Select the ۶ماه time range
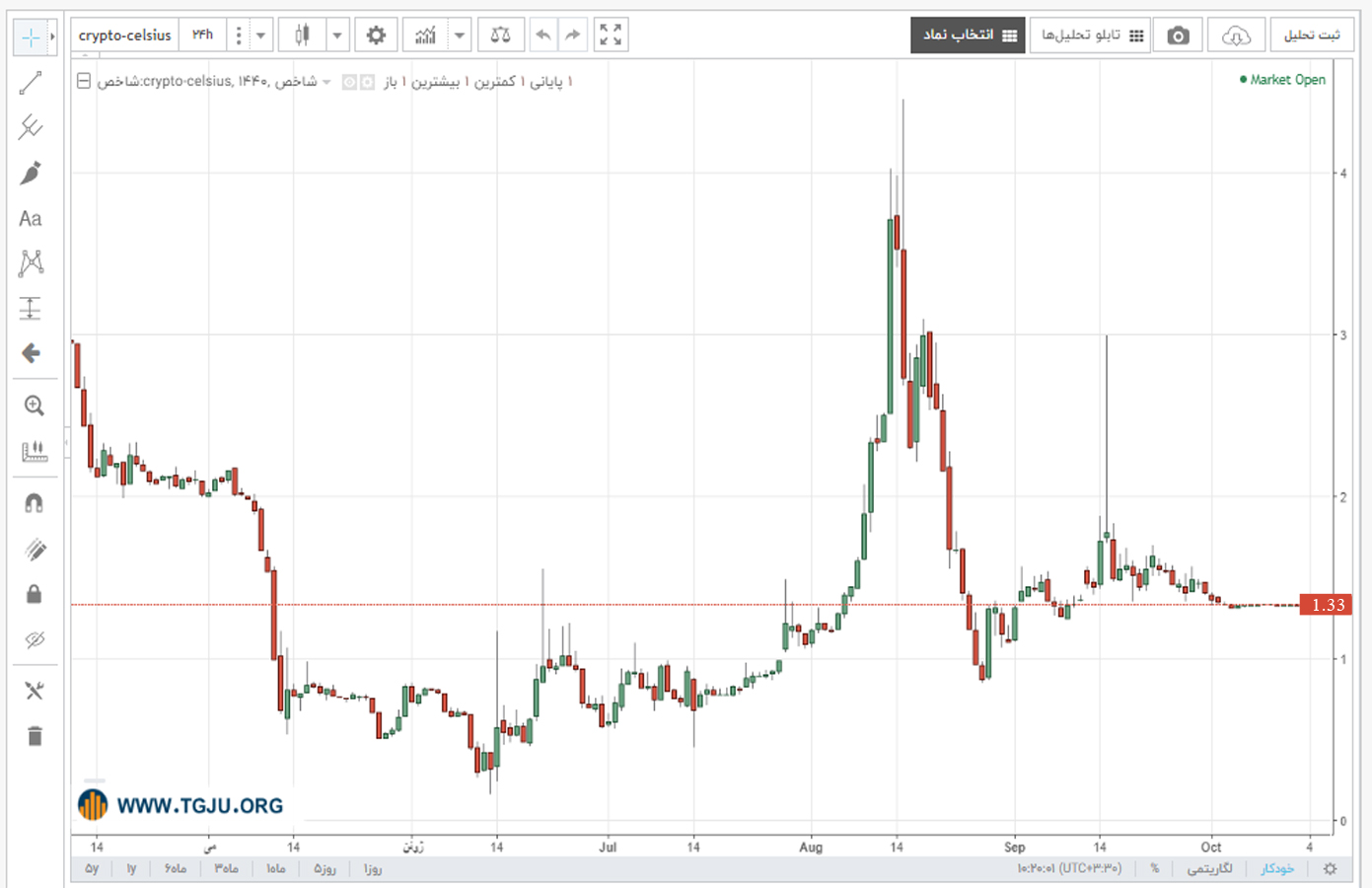 point(175,869)
